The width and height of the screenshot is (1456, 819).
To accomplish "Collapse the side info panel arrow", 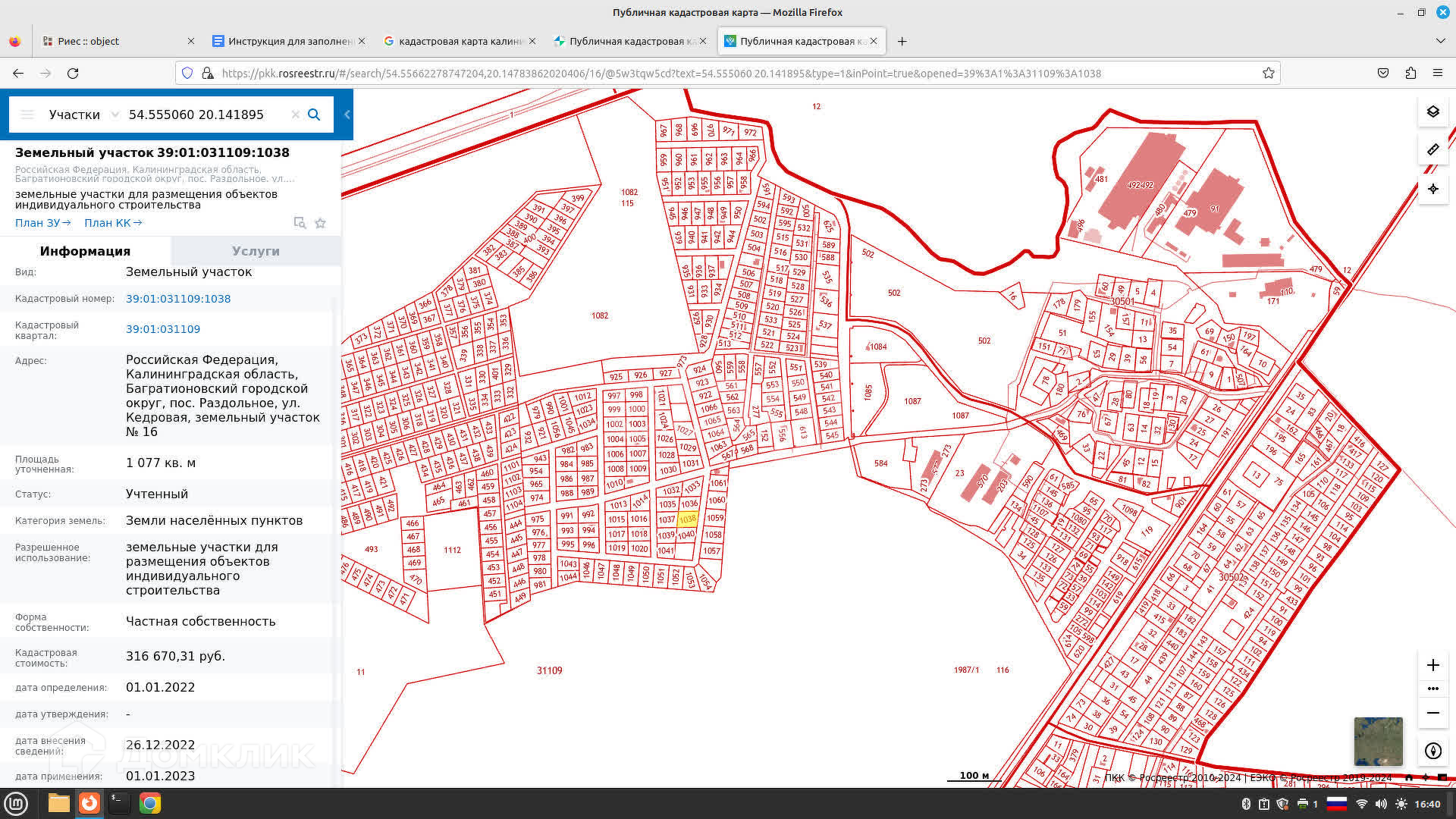I will tap(347, 115).
